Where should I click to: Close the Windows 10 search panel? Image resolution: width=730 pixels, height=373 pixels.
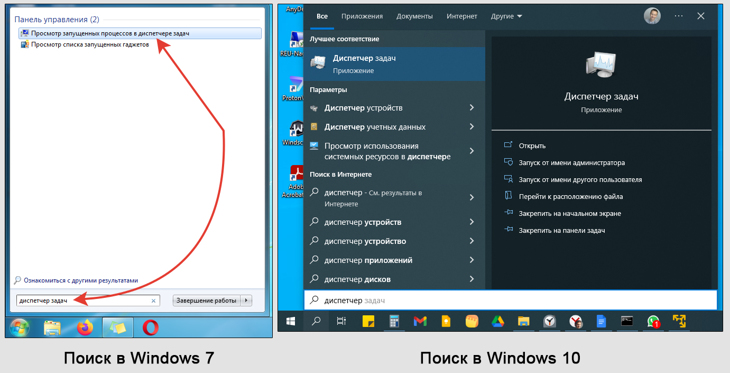[701, 16]
